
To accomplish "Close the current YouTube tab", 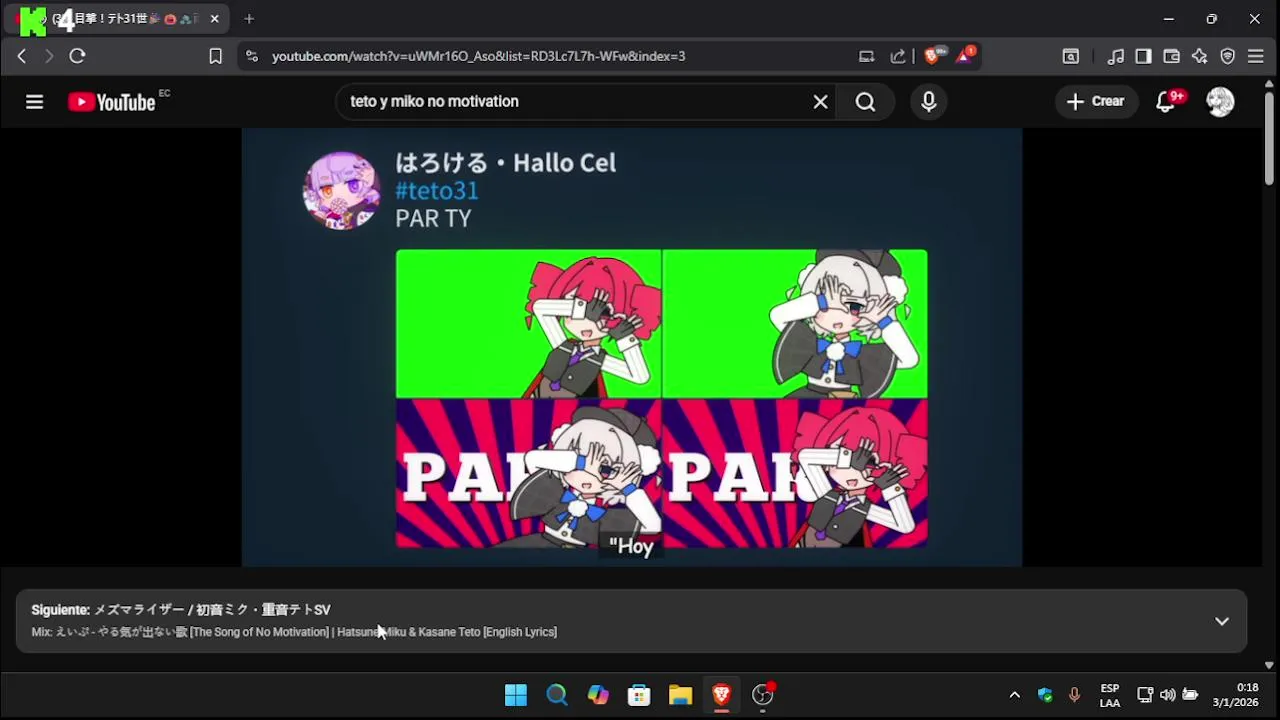I will click(214, 18).
